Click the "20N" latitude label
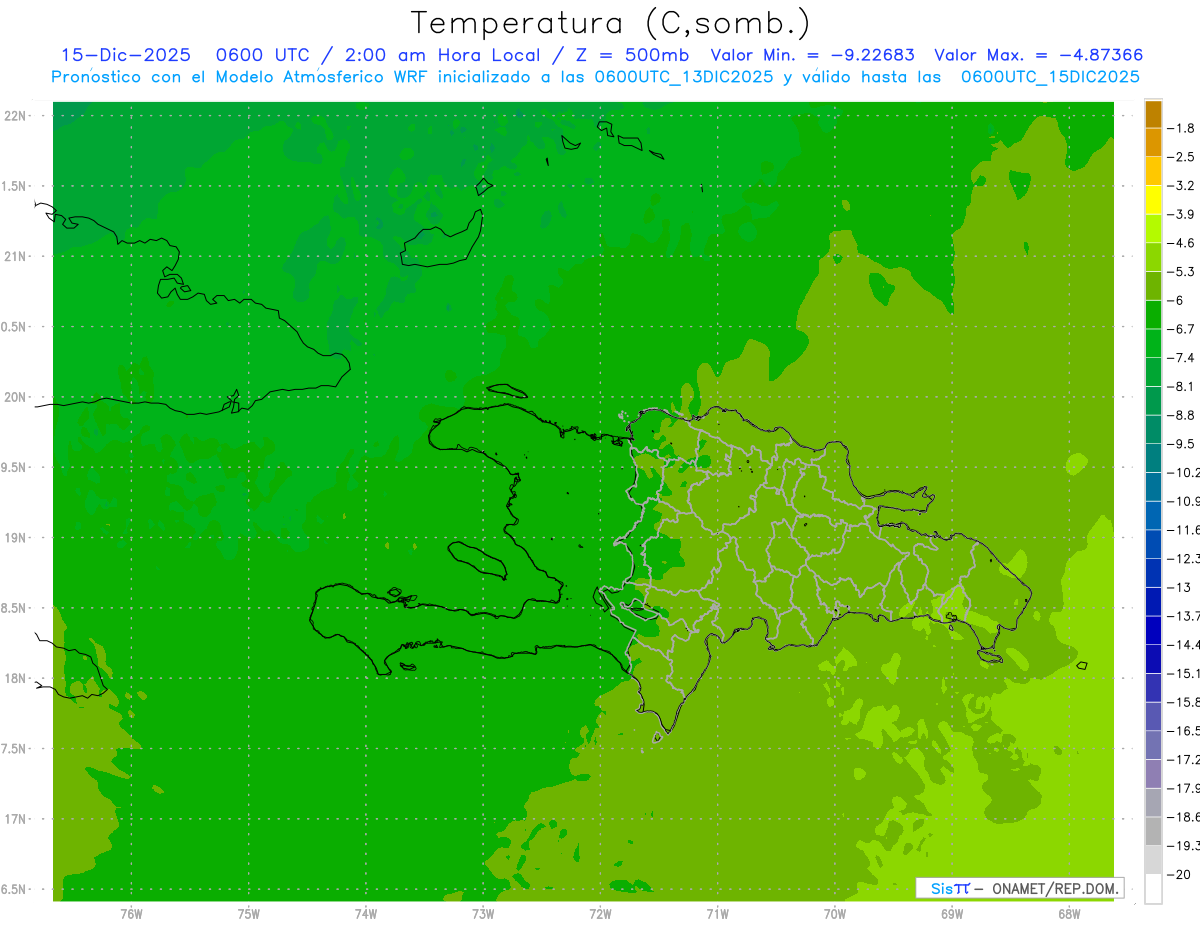1200x927 pixels. click(16, 397)
